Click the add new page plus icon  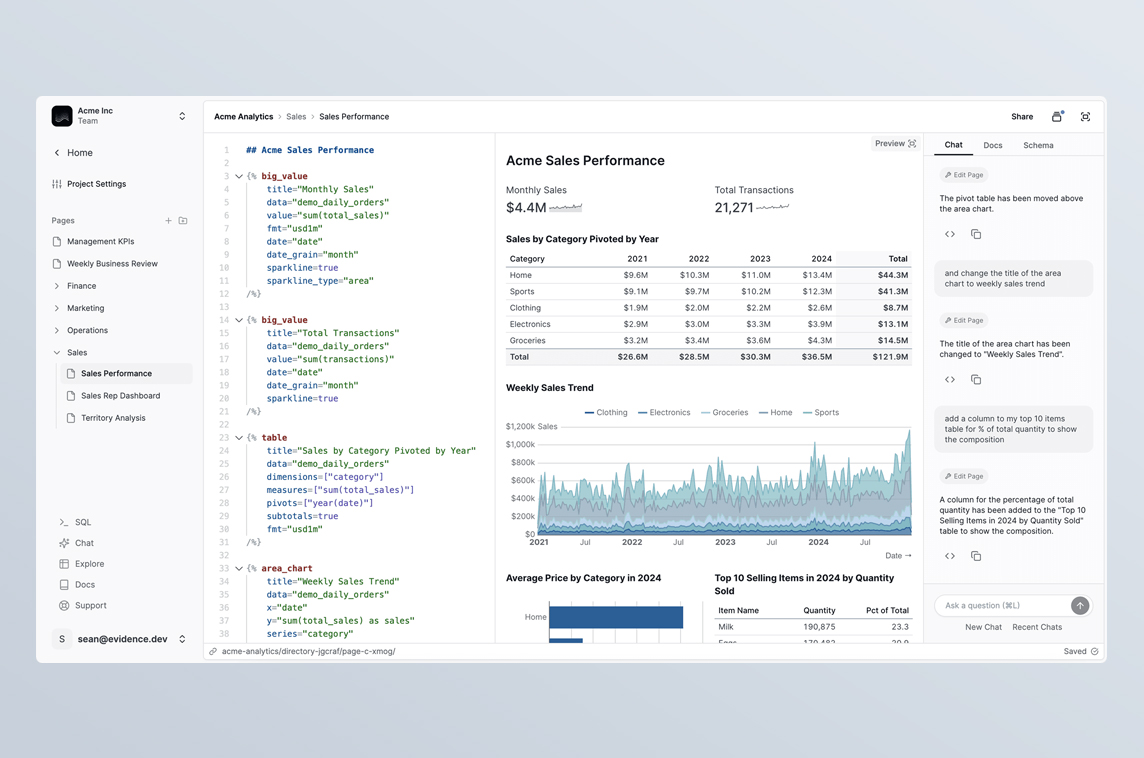pos(168,221)
